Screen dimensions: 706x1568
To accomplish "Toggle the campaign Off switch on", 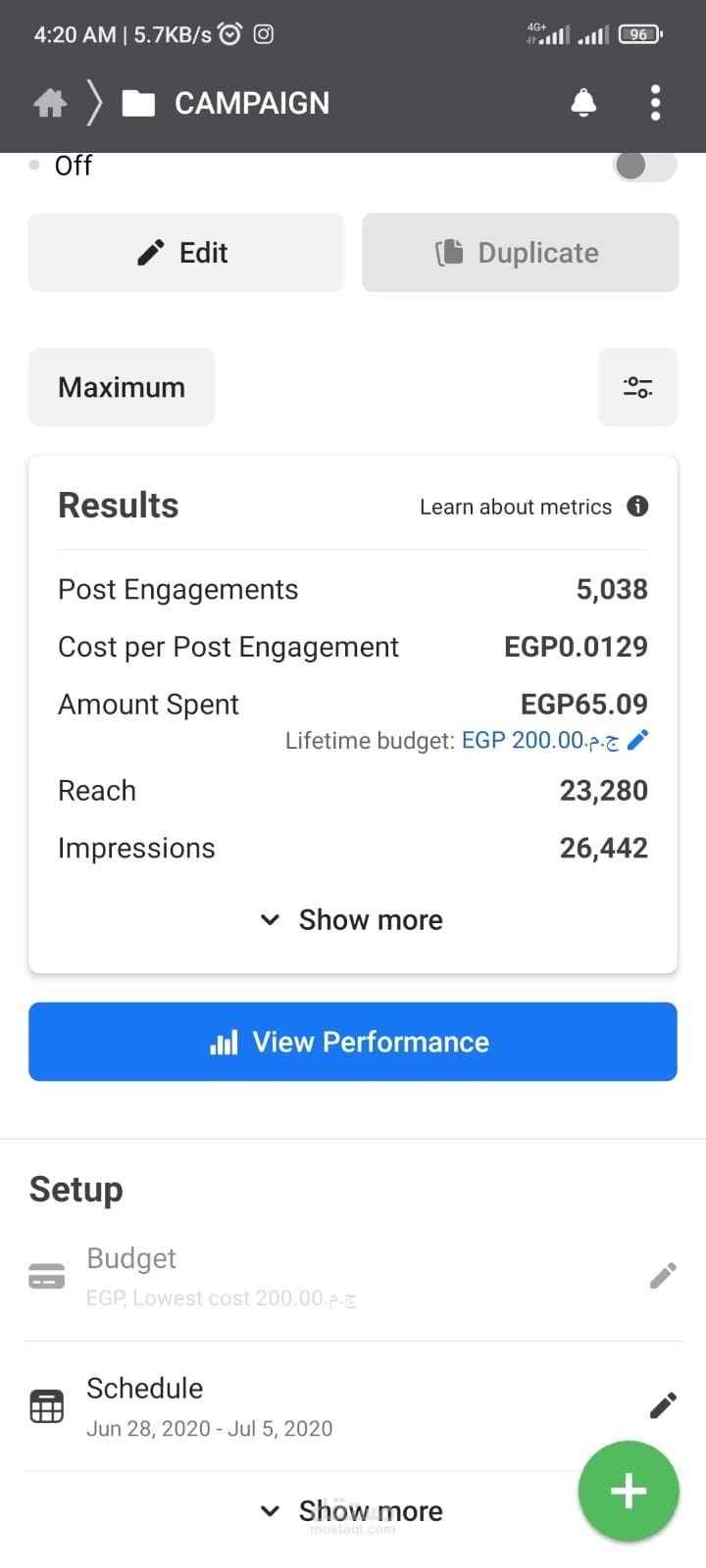I will [x=644, y=165].
